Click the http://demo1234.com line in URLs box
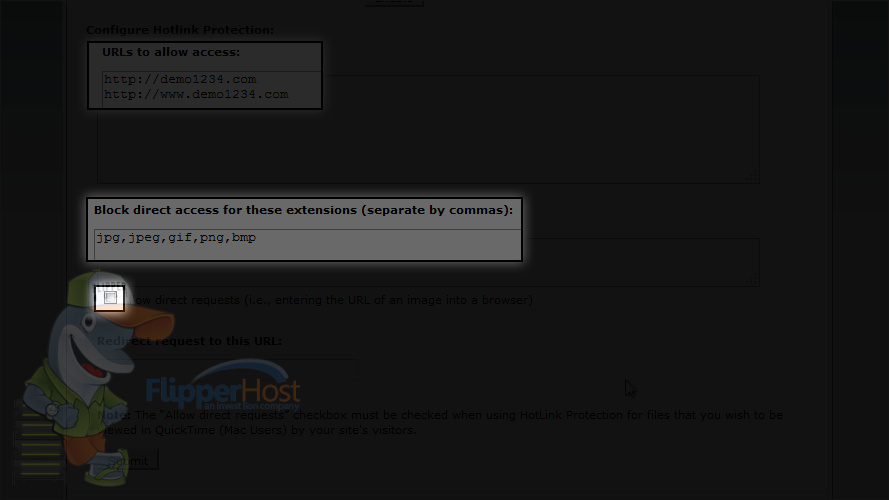 (x=180, y=79)
